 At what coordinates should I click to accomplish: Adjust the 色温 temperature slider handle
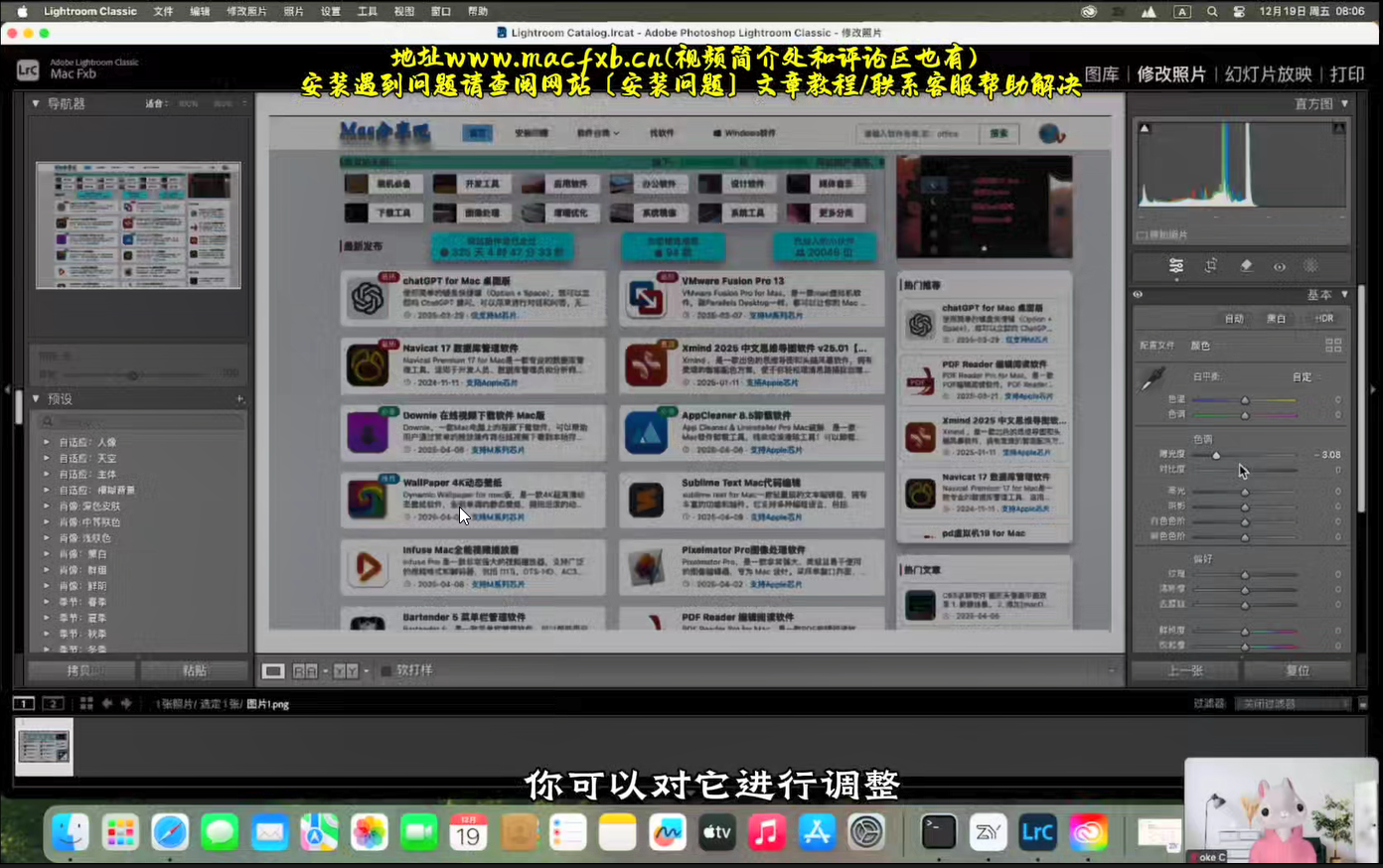coord(1245,399)
